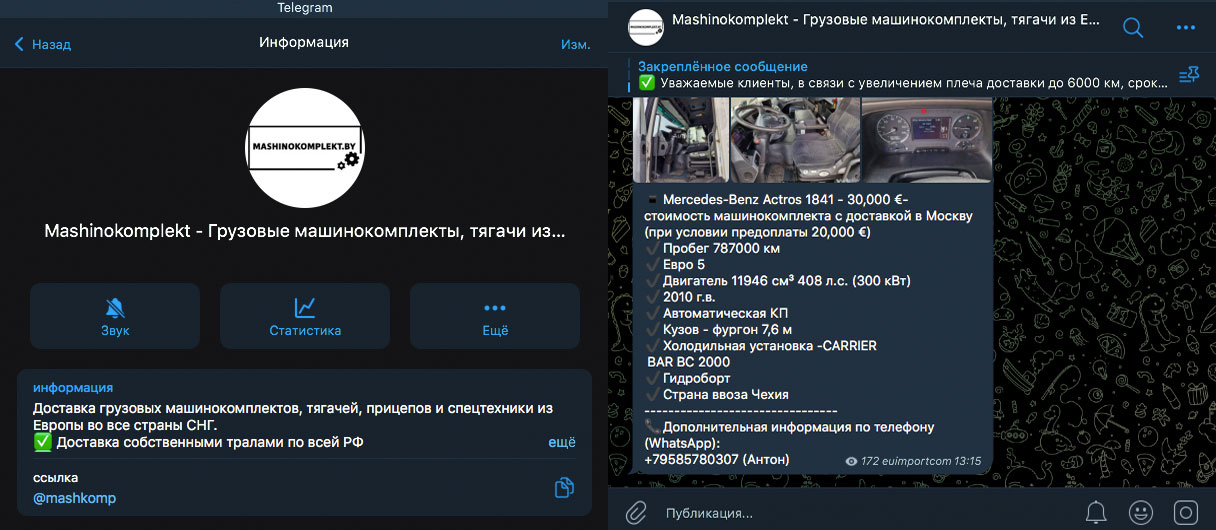Open the Ещё three-dots button

pyautogui.click(x=495, y=316)
